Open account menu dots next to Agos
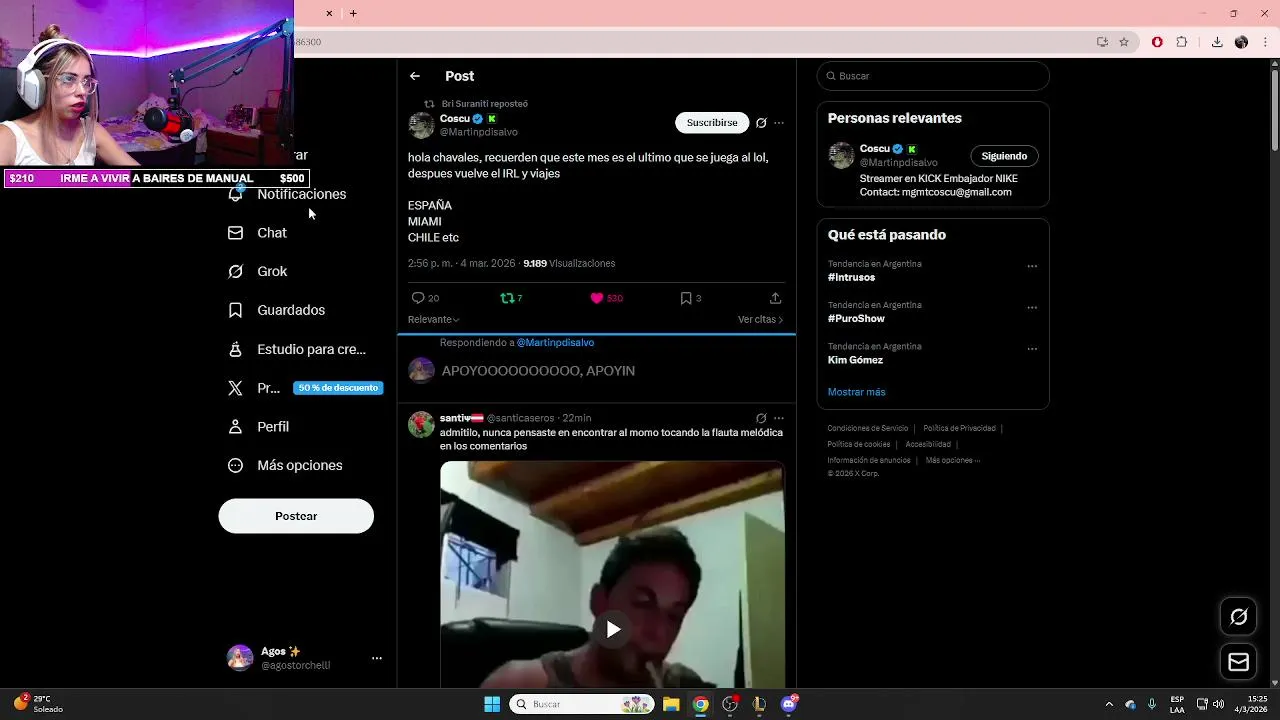1280x720 pixels. pos(377,658)
